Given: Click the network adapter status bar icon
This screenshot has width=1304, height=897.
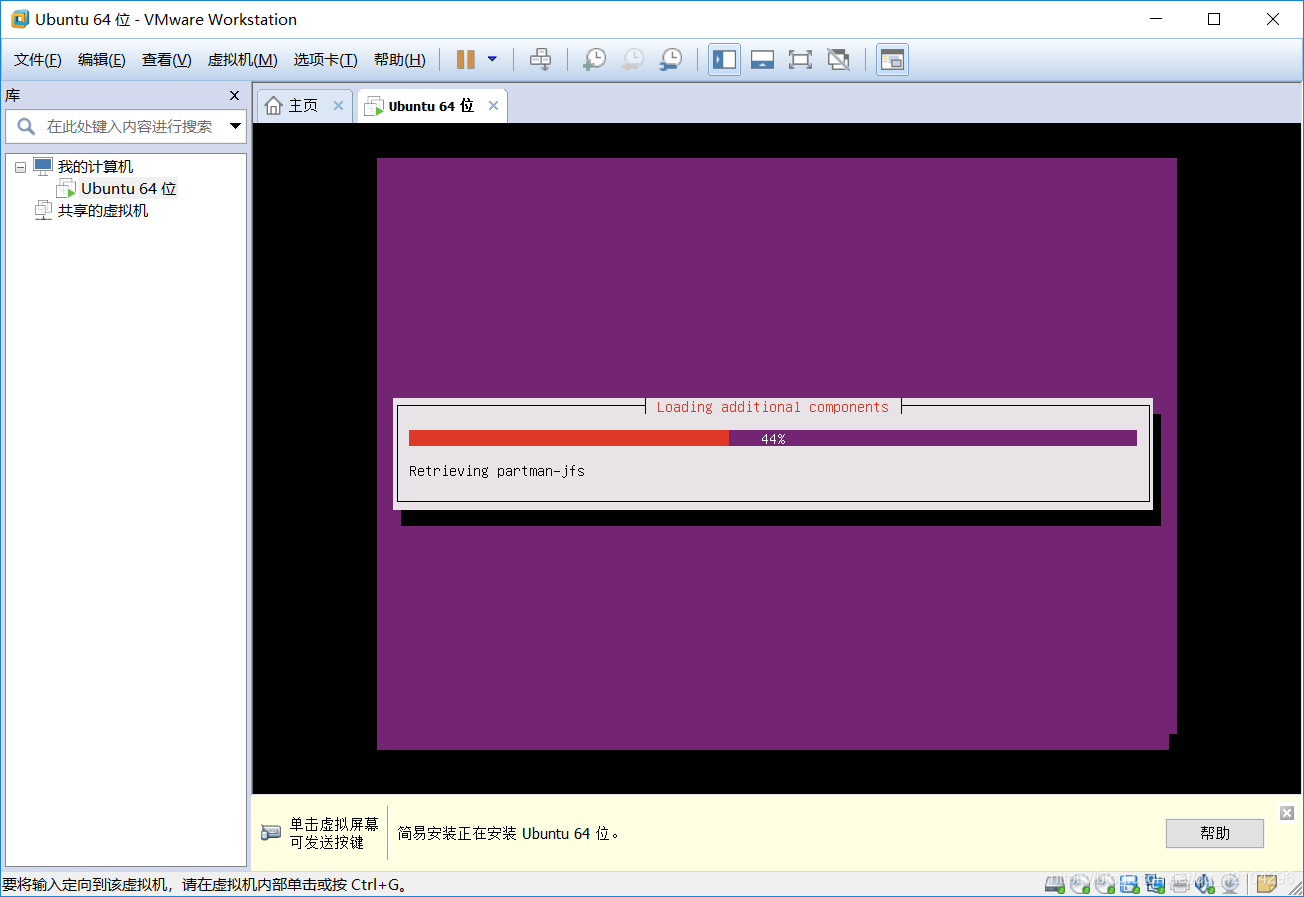Looking at the screenshot, I should click(x=1156, y=883).
